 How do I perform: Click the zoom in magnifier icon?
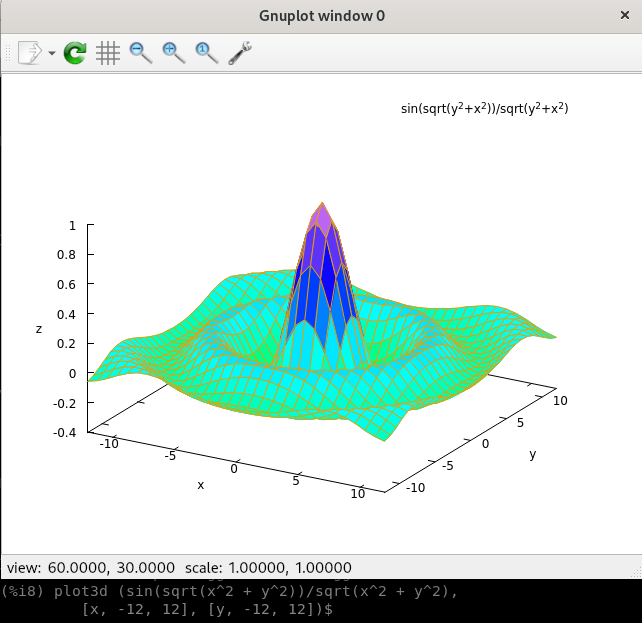pos(174,53)
